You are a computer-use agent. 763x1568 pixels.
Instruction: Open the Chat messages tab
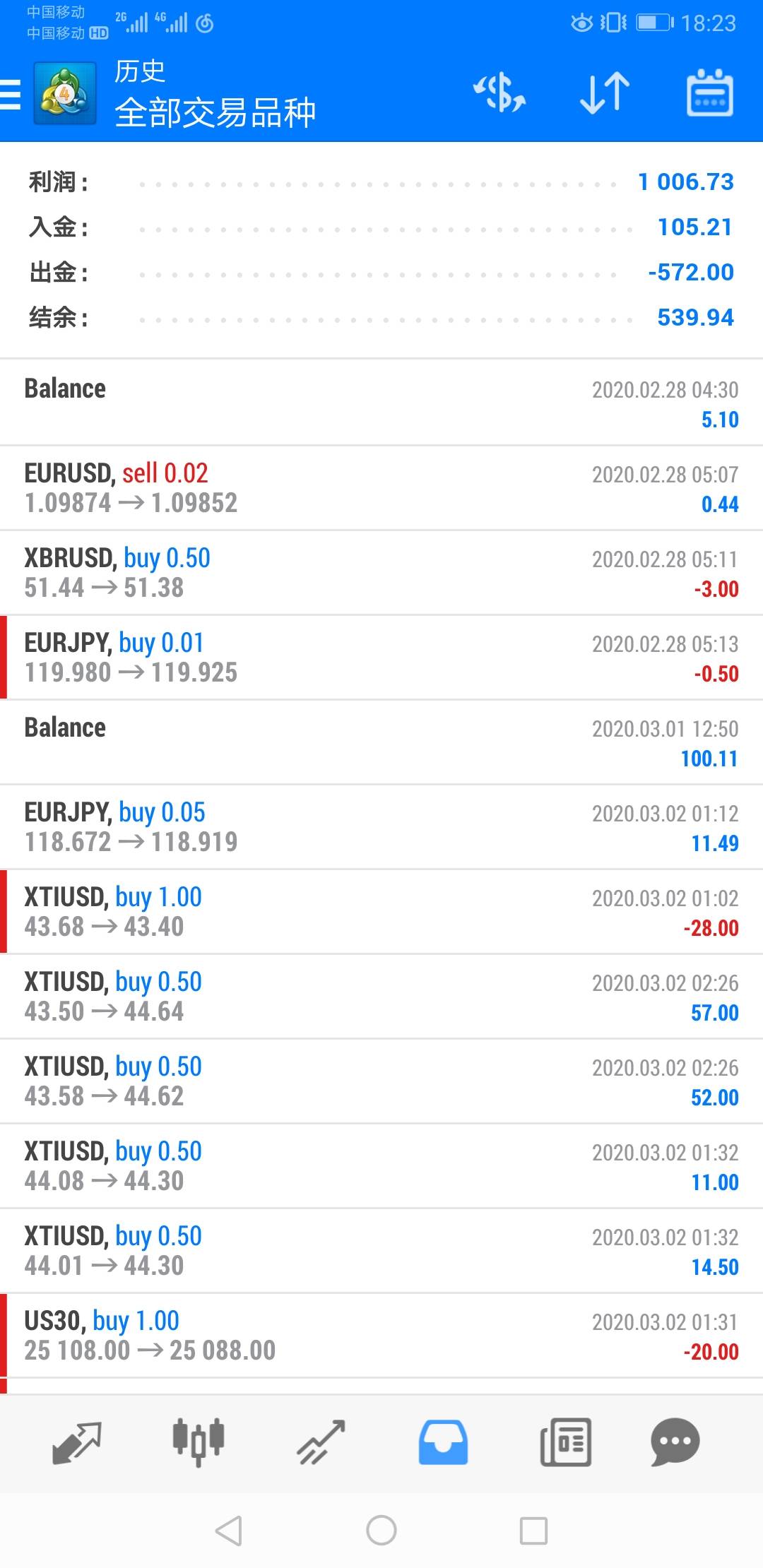(x=675, y=1443)
